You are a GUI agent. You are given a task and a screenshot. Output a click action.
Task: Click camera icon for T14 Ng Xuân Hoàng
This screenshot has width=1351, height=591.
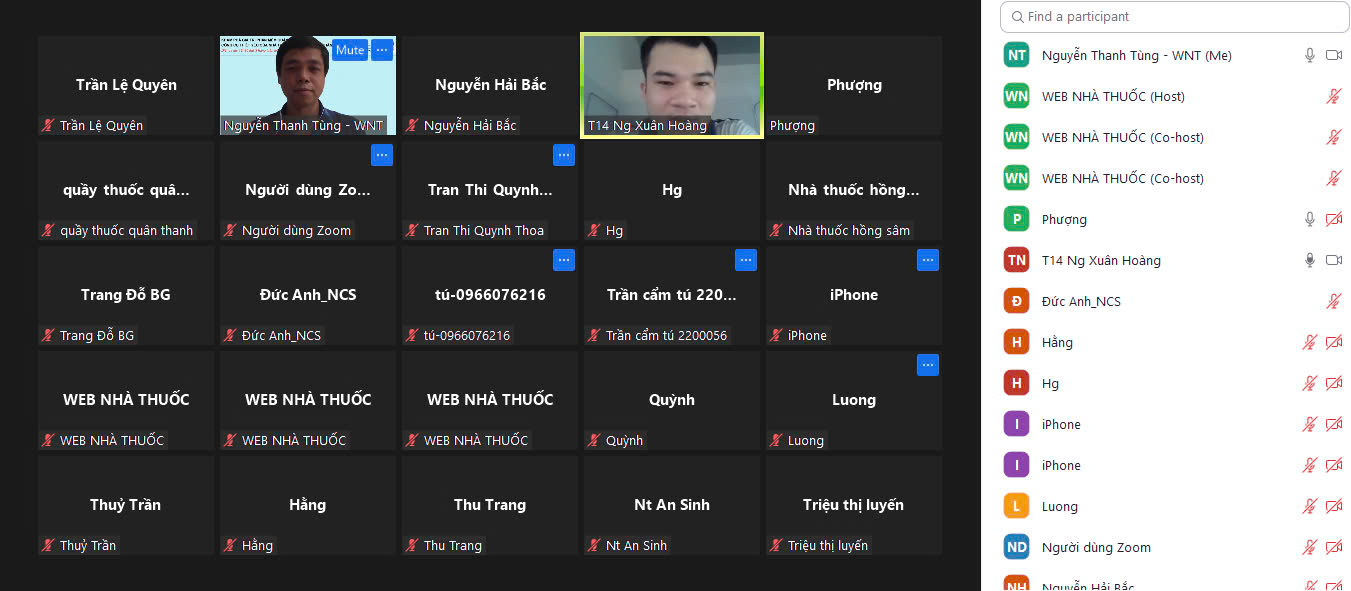click(1333, 261)
